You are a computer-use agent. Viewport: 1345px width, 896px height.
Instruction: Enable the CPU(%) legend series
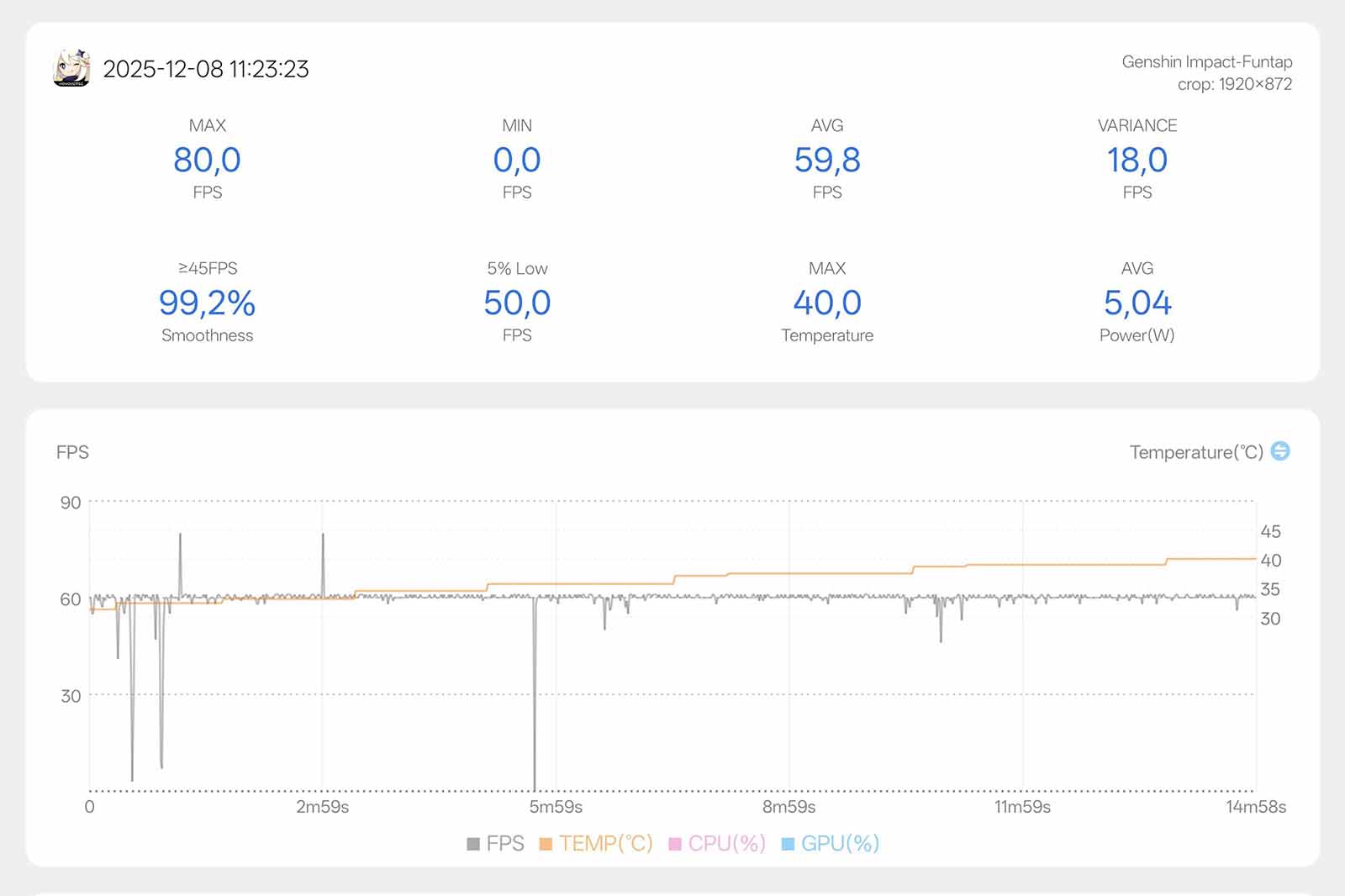point(717,843)
